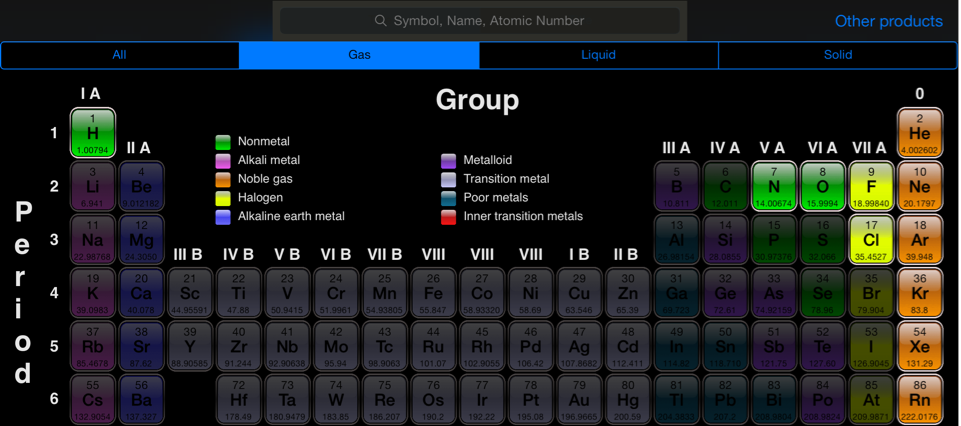Click the red Inner transition metals swatch
The width and height of the screenshot is (961, 426).
pos(448,217)
